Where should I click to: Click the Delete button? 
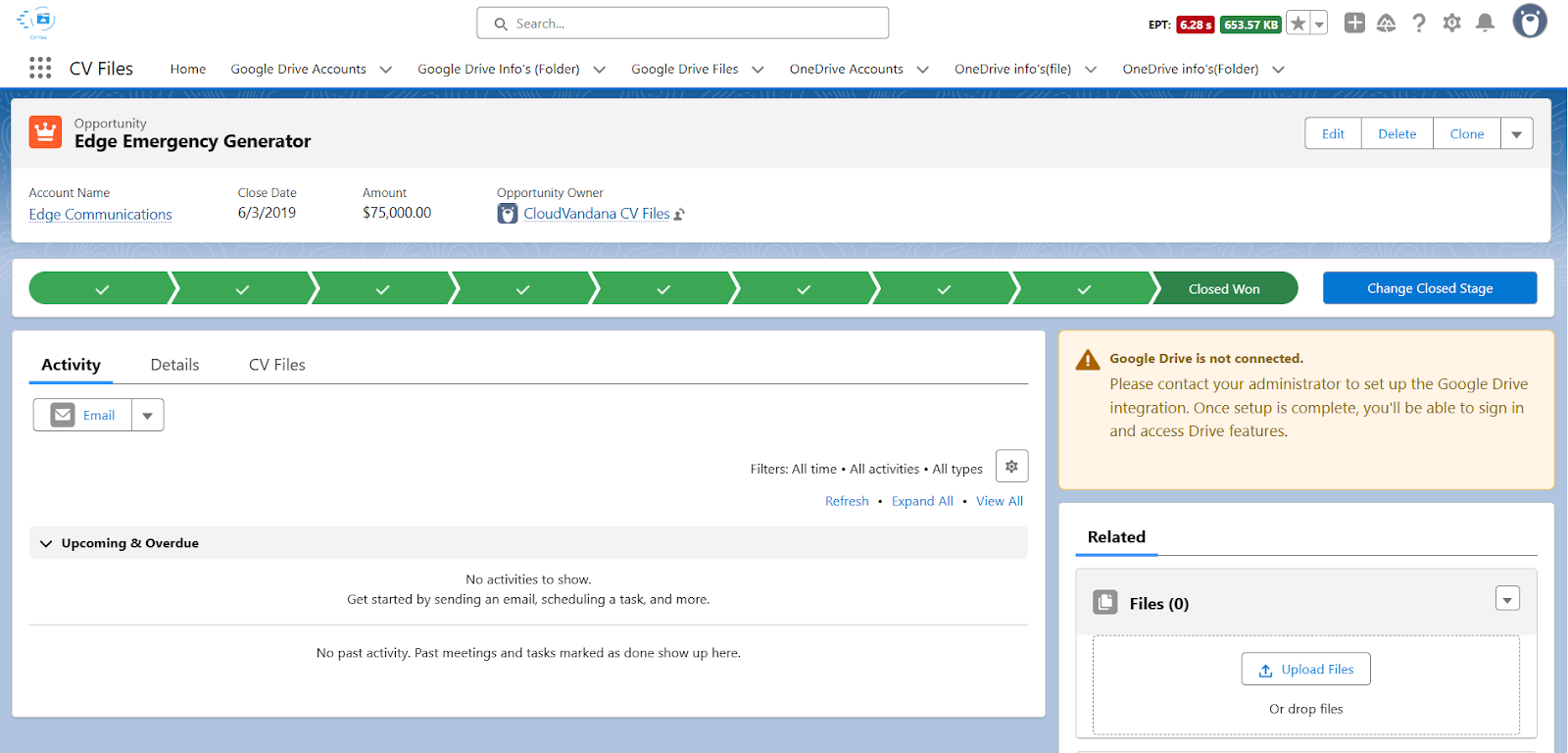click(1397, 133)
